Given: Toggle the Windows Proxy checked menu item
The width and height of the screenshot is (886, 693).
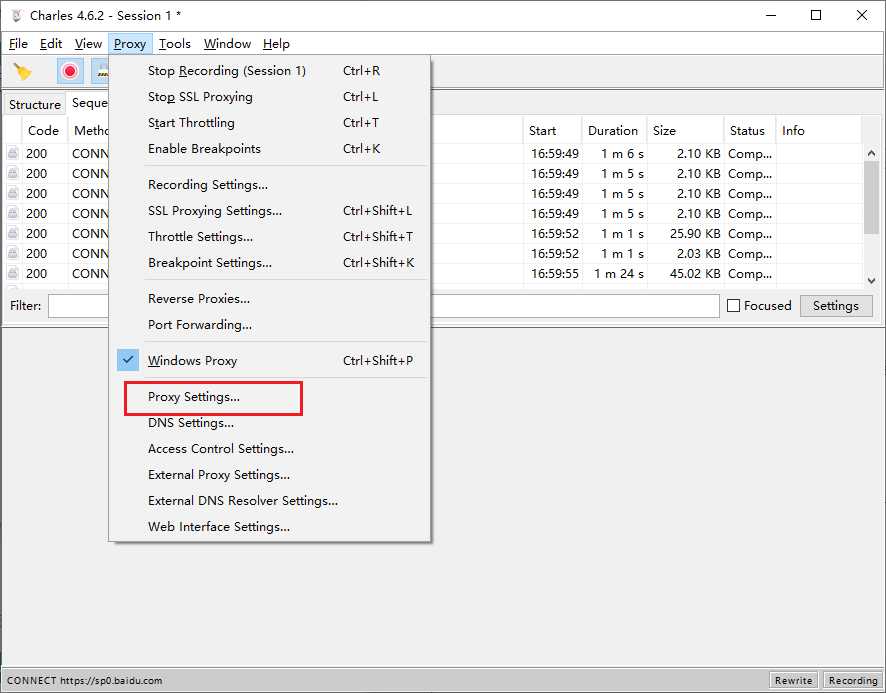Looking at the screenshot, I should click(270, 361).
